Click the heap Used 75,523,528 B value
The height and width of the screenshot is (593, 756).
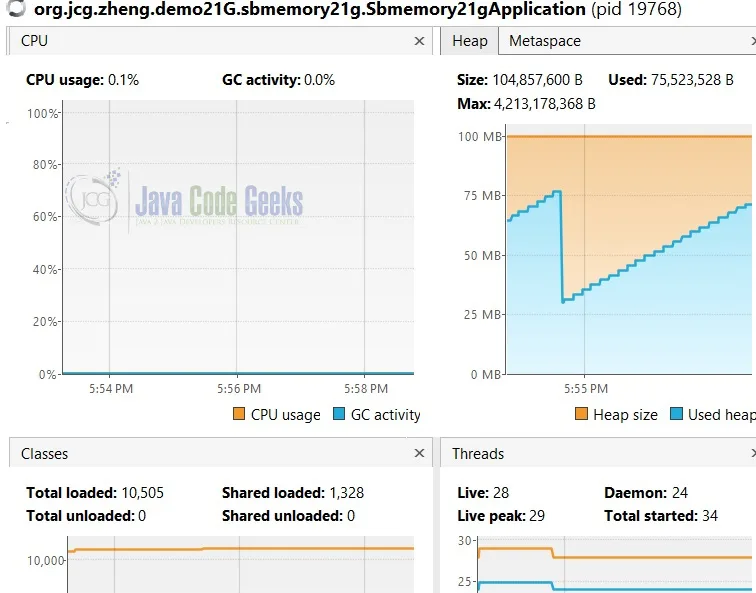point(692,80)
